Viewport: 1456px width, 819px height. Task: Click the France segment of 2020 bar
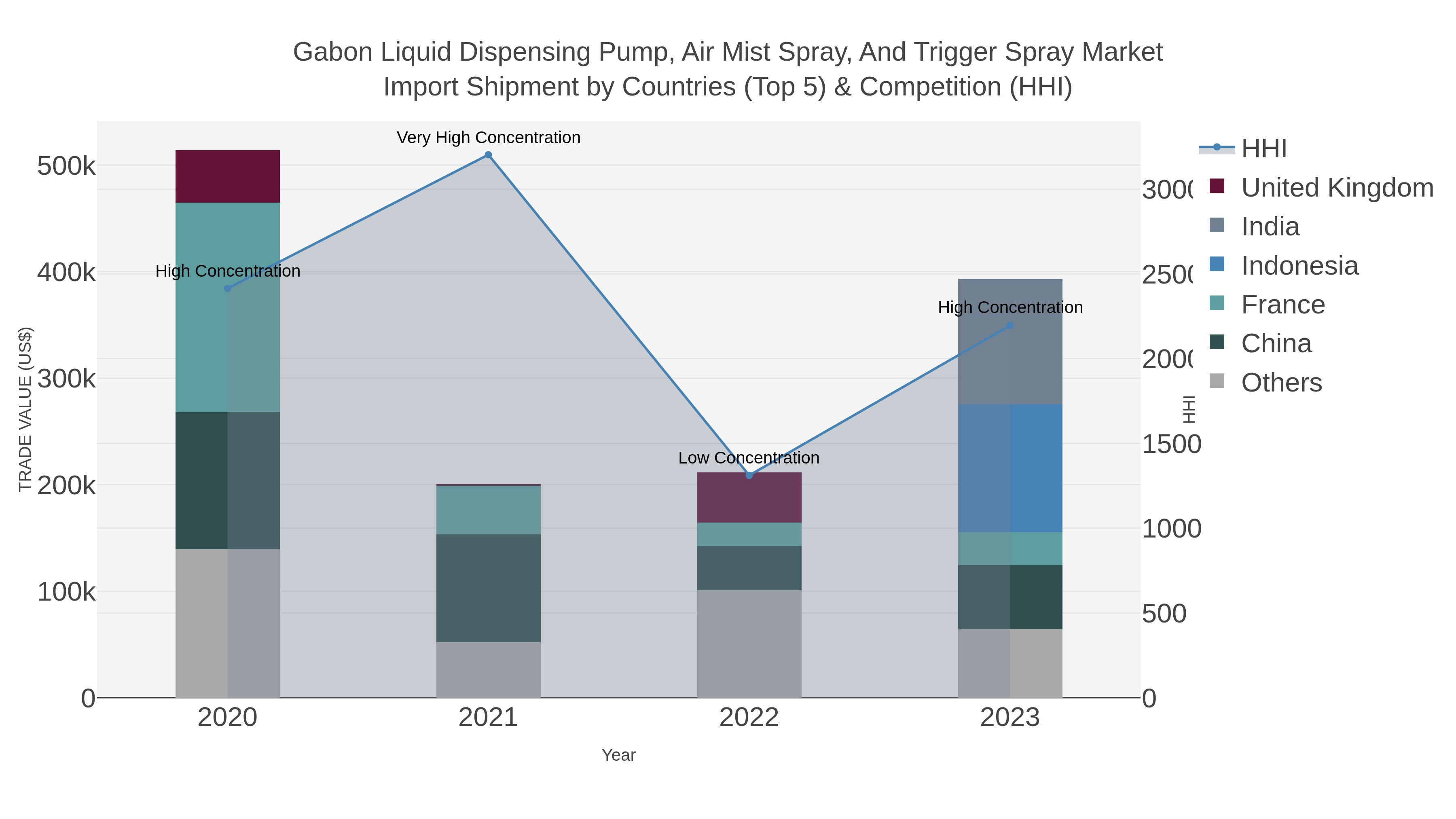[x=228, y=307]
